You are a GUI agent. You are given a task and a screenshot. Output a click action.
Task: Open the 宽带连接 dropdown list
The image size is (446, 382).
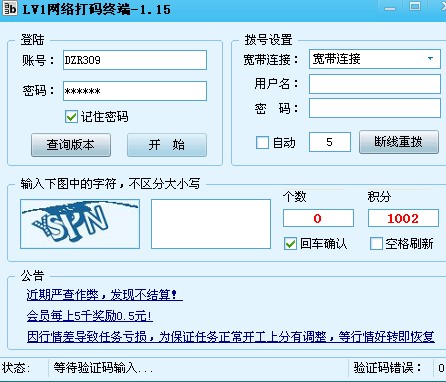430,59
